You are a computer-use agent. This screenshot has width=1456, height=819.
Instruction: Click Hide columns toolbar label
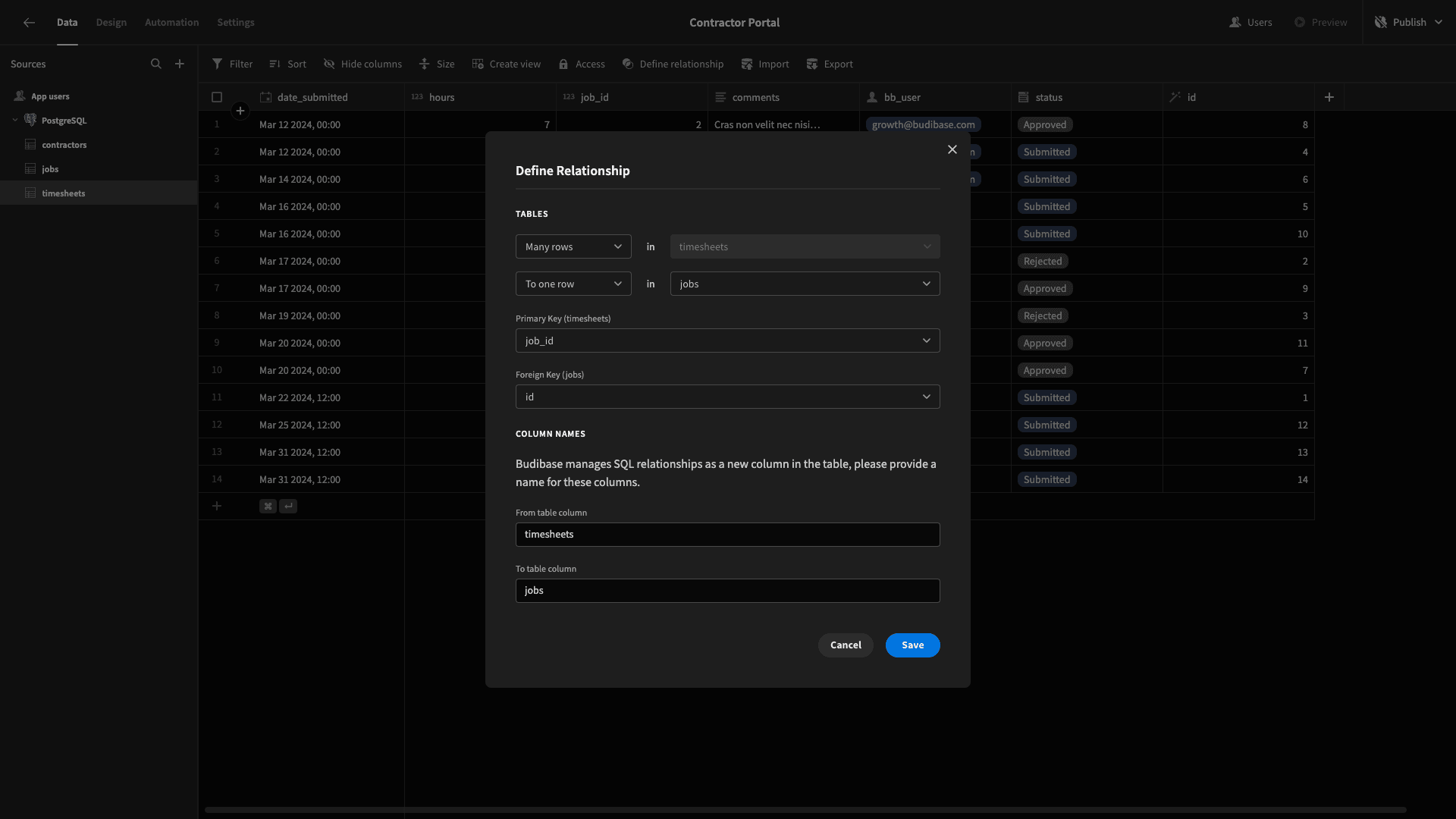point(372,64)
